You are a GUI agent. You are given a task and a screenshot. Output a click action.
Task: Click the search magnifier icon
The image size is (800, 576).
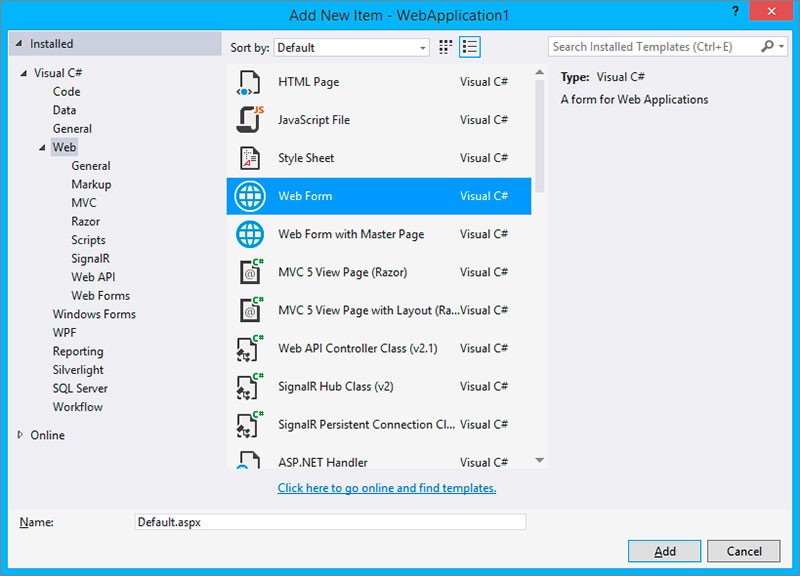click(767, 46)
